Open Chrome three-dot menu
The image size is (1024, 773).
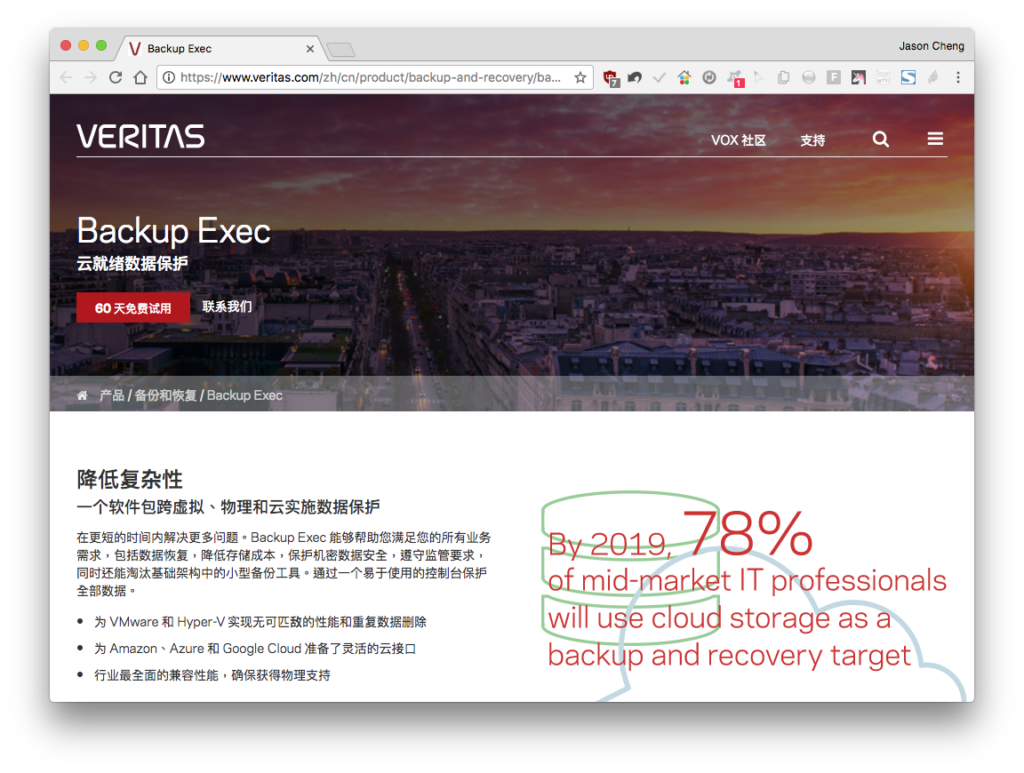(x=958, y=78)
